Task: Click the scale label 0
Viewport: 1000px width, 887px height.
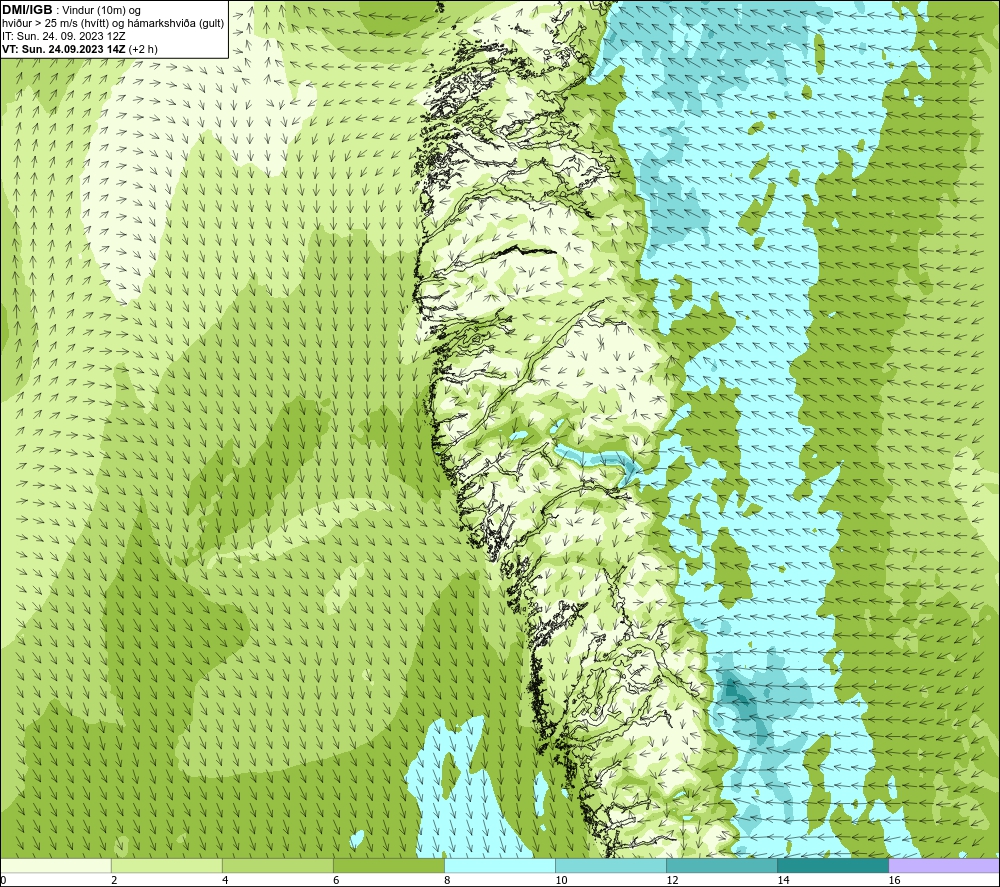Action: click(x=3, y=881)
